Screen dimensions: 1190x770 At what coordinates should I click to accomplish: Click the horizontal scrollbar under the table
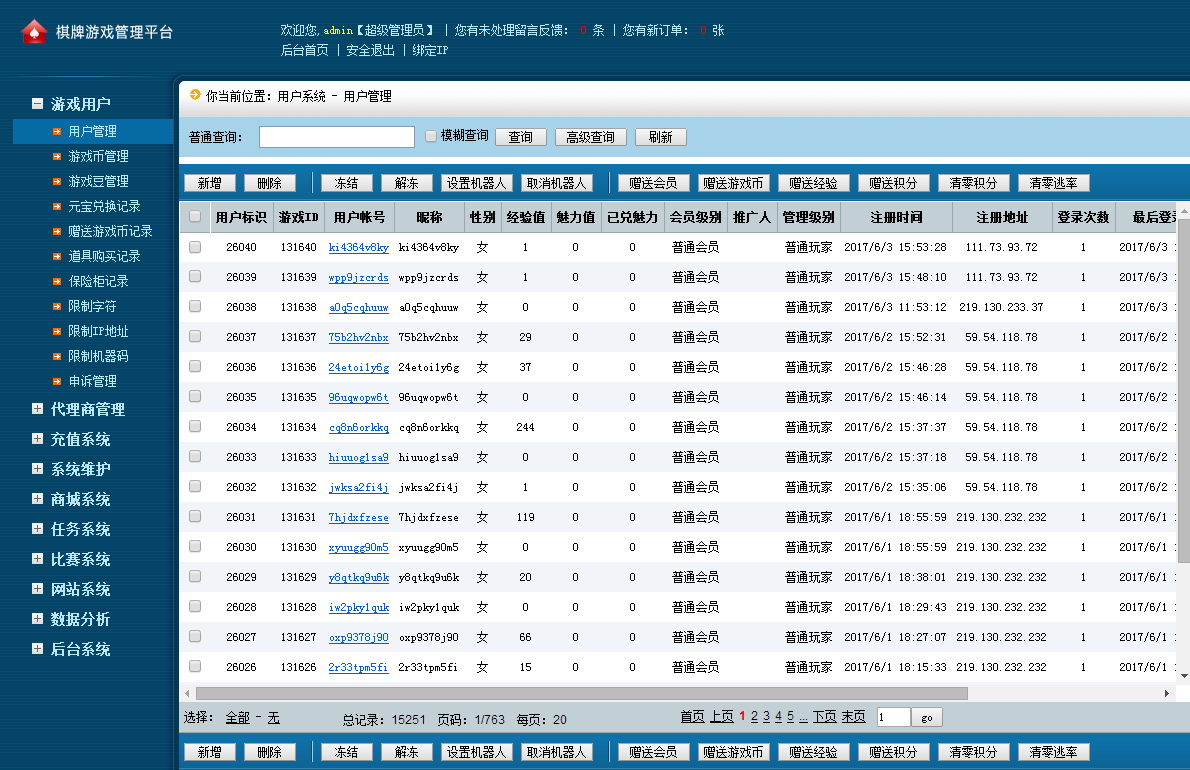[581, 693]
